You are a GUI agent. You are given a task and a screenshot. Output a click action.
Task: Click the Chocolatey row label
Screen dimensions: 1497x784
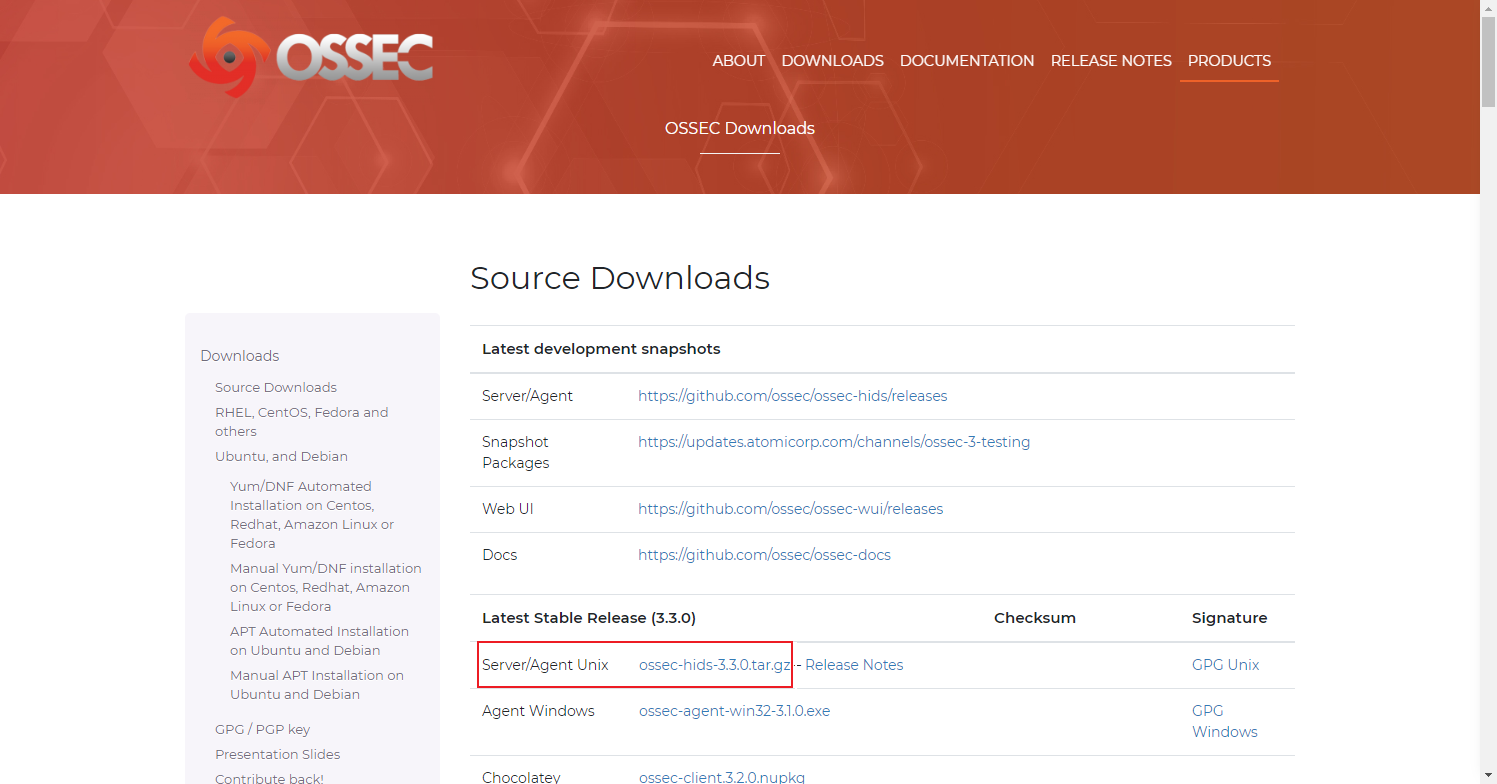(521, 777)
